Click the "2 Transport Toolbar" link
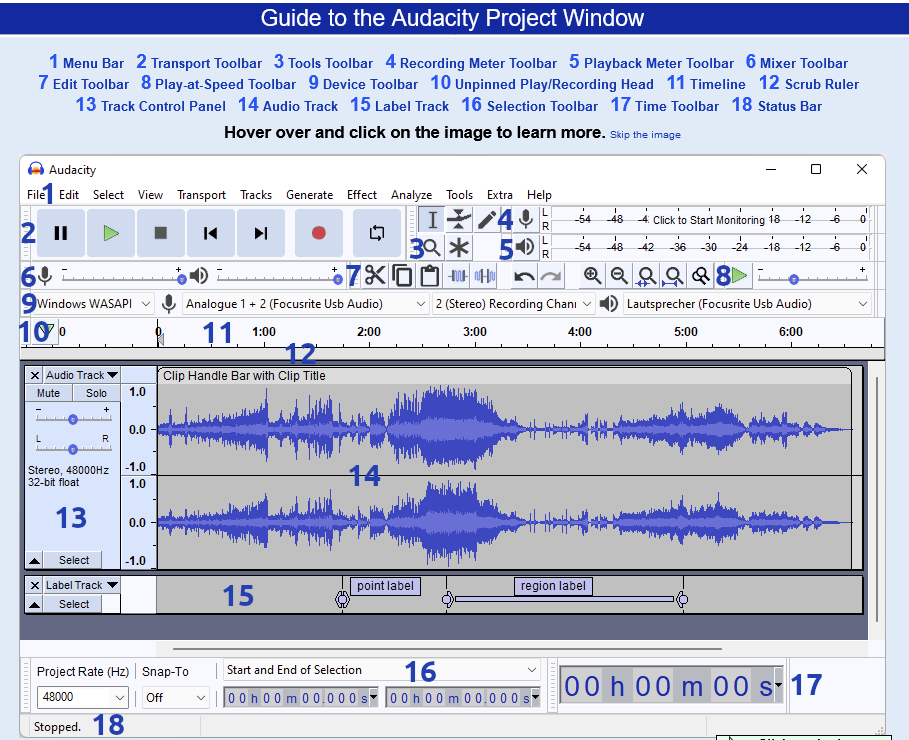The height and width of the screenshot is (740, 909). click(x=199, y=62)
